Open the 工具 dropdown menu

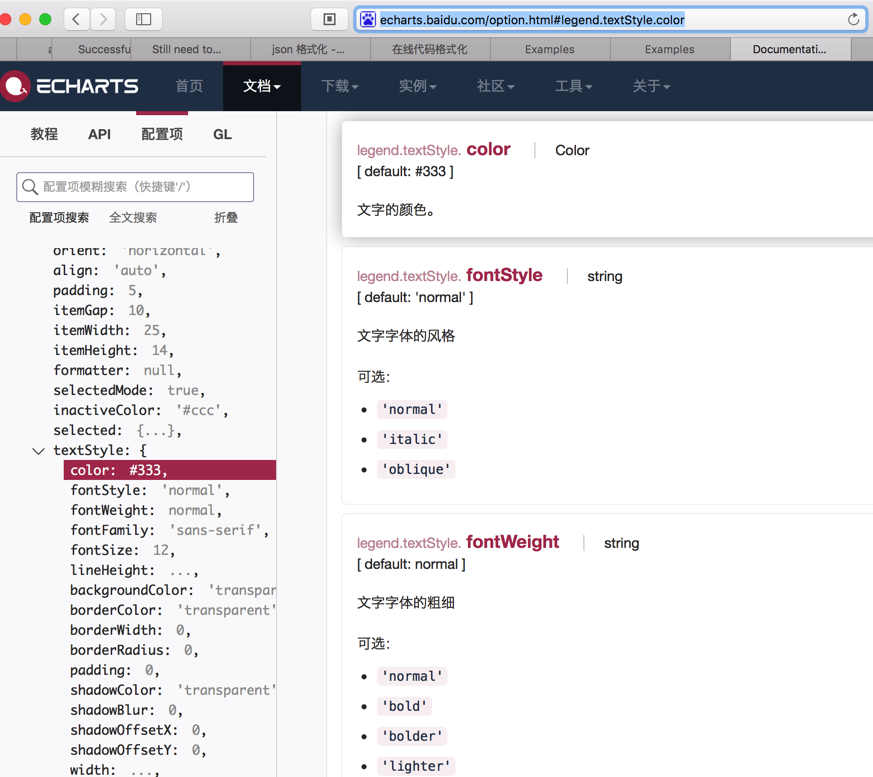[573, 86]
